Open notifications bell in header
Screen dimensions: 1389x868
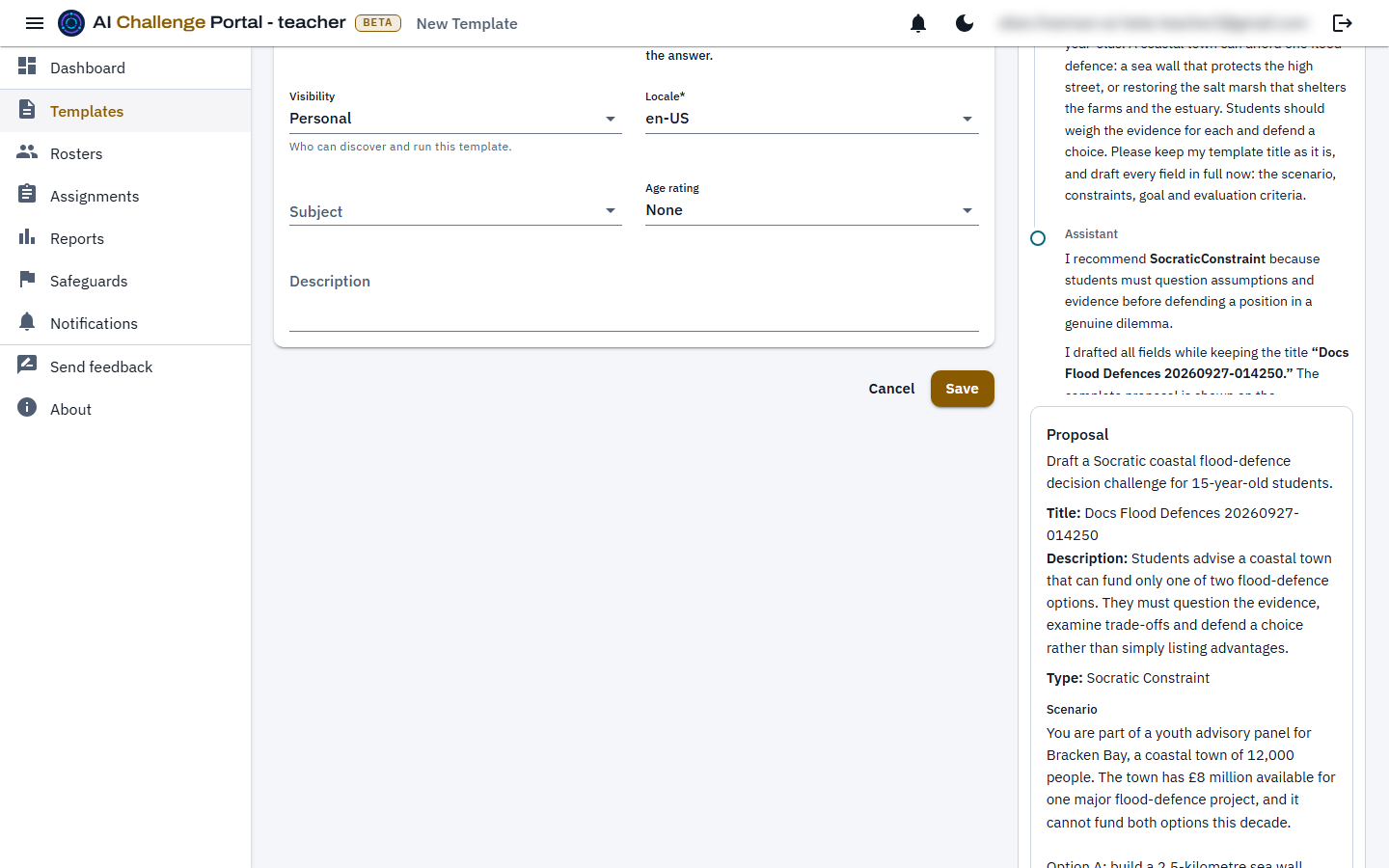coord(918,23)
